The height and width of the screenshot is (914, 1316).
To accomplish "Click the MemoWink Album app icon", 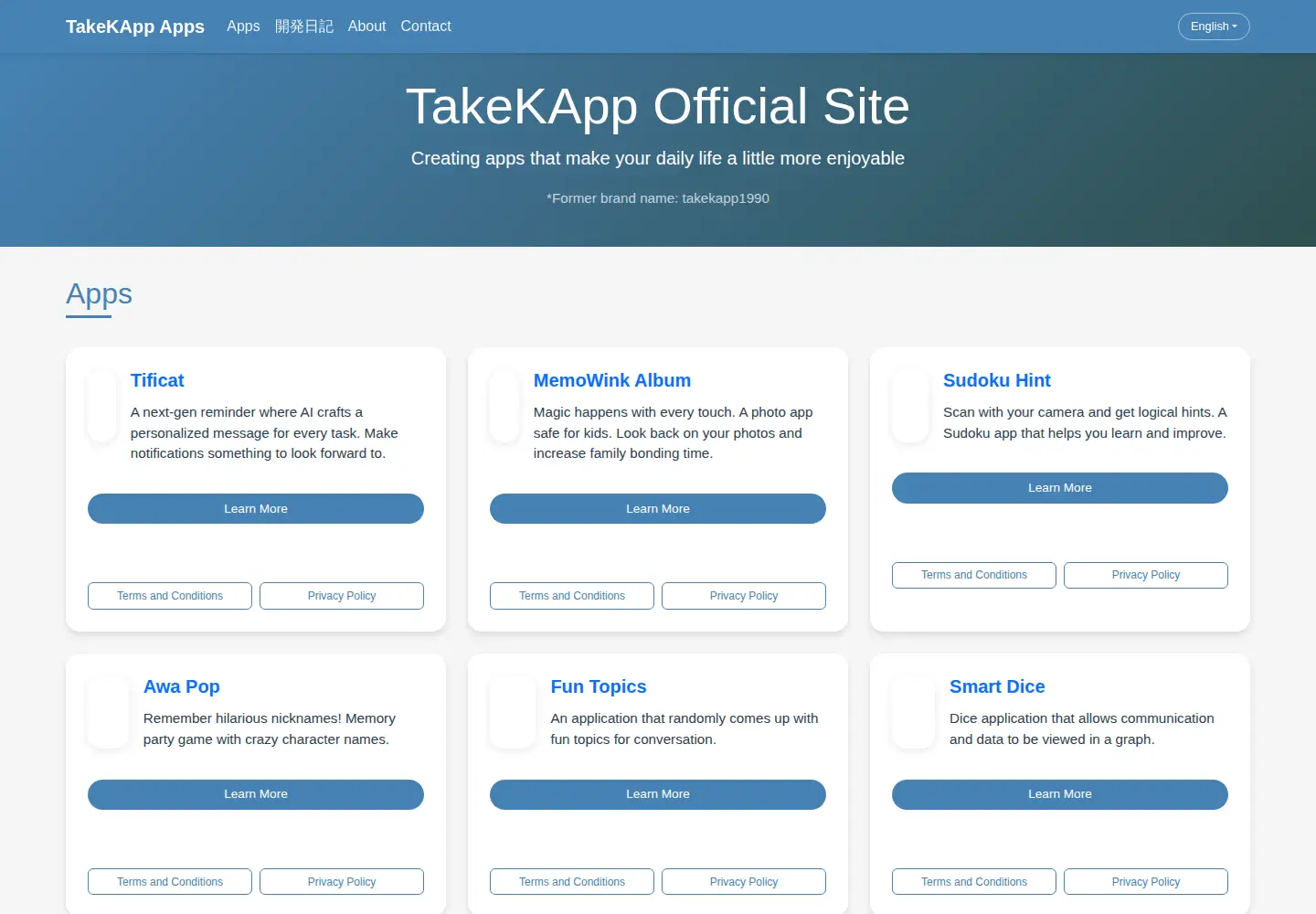I will pyautogui.click(x=505, y=407).
